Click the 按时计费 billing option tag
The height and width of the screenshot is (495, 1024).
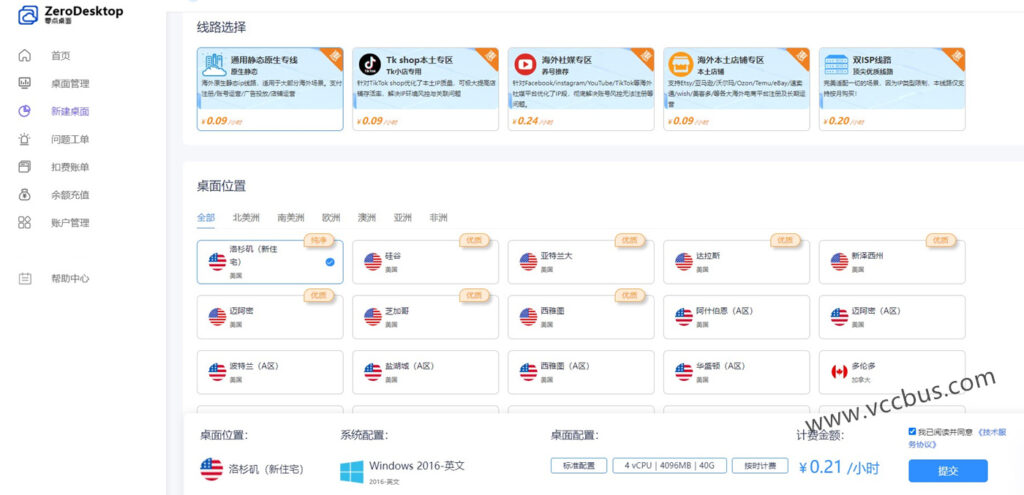point(759,467)
